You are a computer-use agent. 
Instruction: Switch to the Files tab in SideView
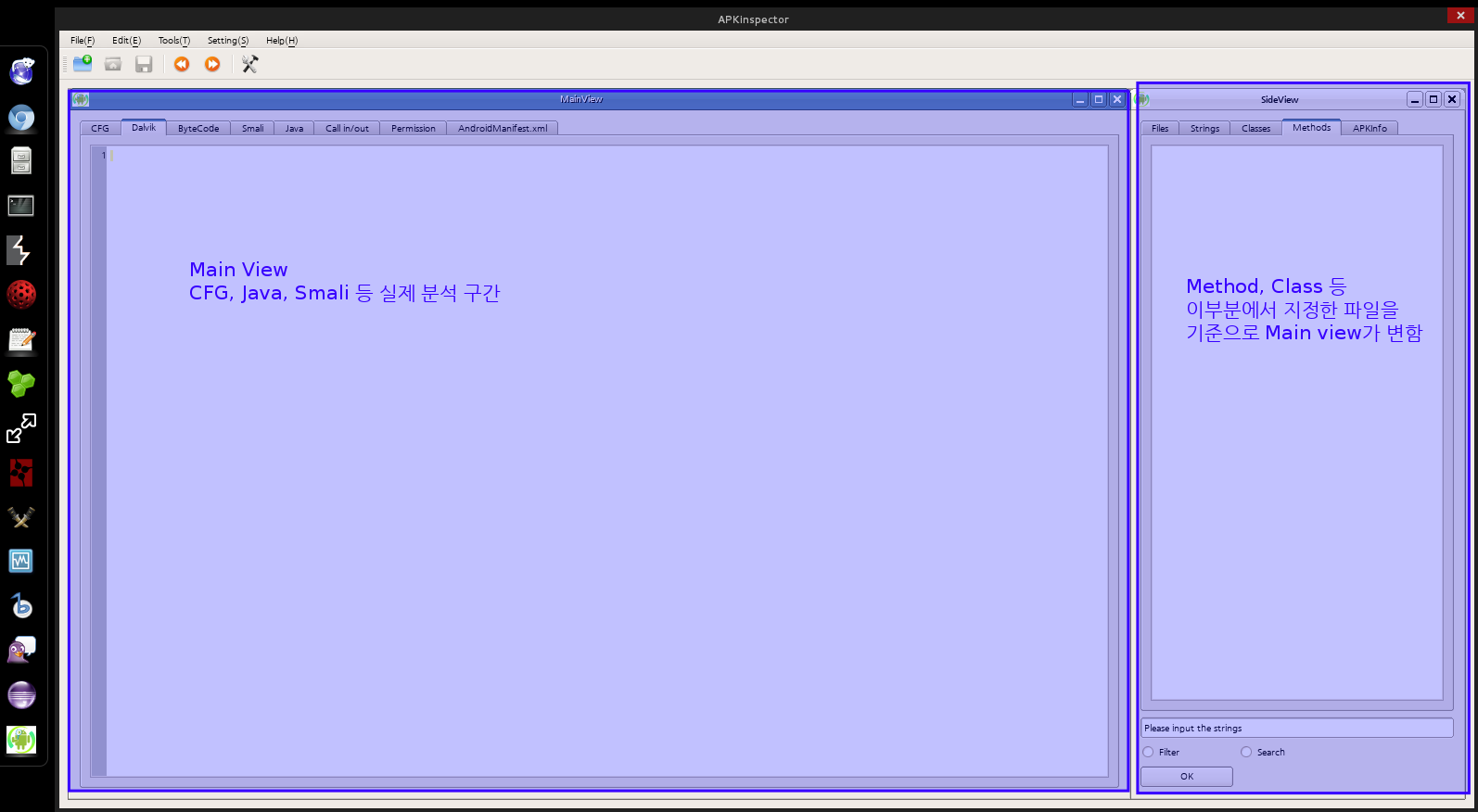pos(1160,129)
